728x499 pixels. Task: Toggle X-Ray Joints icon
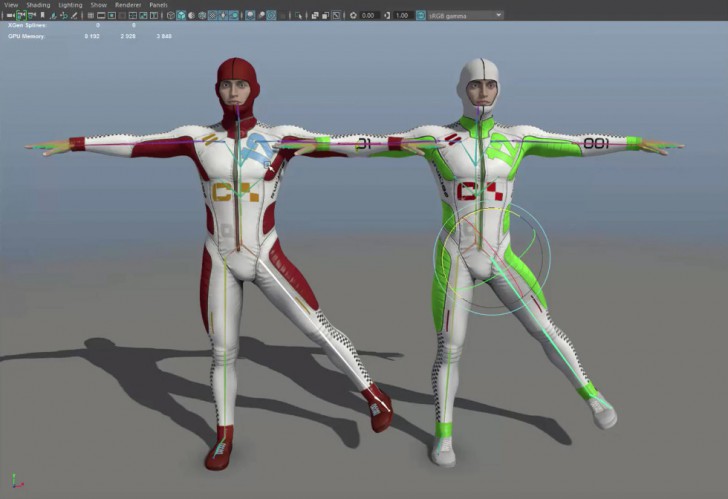click(336, 16)
